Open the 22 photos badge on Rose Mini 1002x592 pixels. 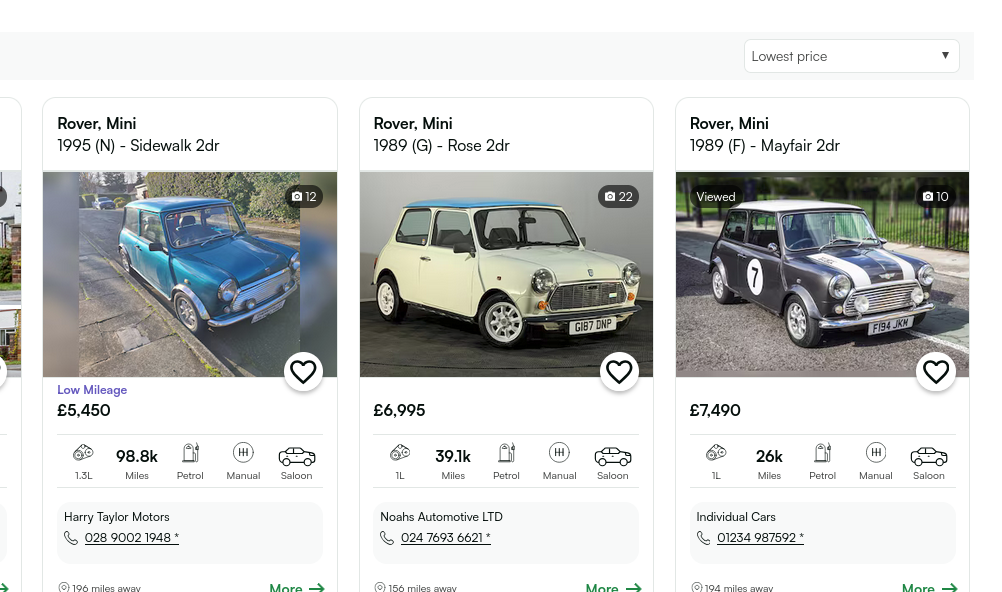(x=619, y=196)
